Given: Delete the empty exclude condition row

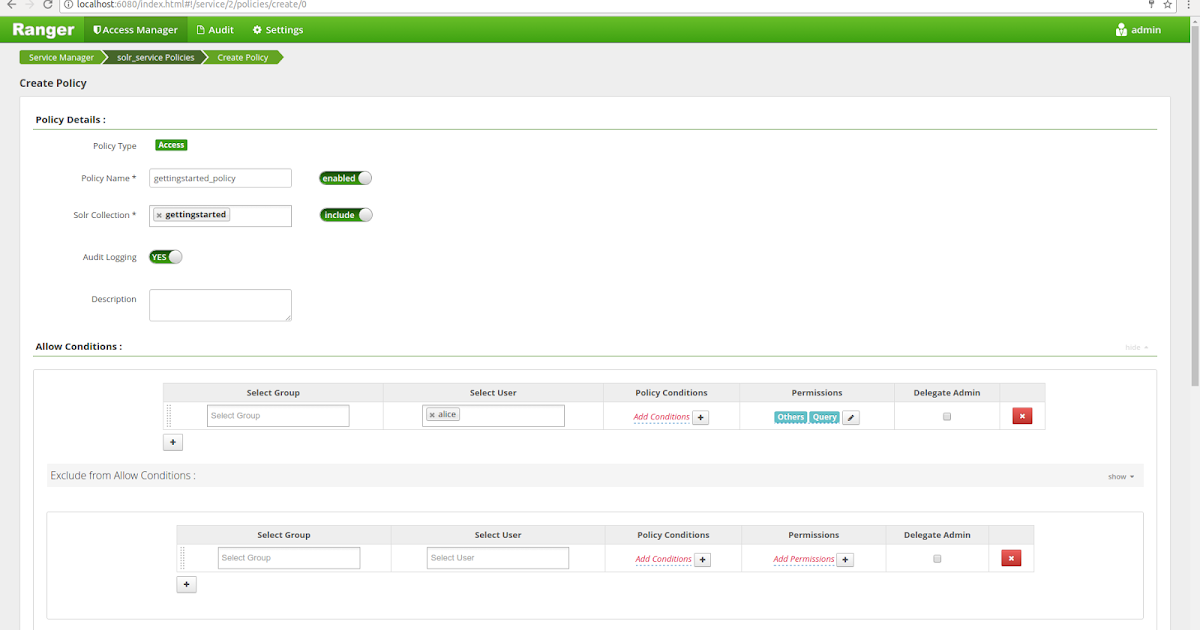Looking at the screenshot, I should pos(1010,557).
